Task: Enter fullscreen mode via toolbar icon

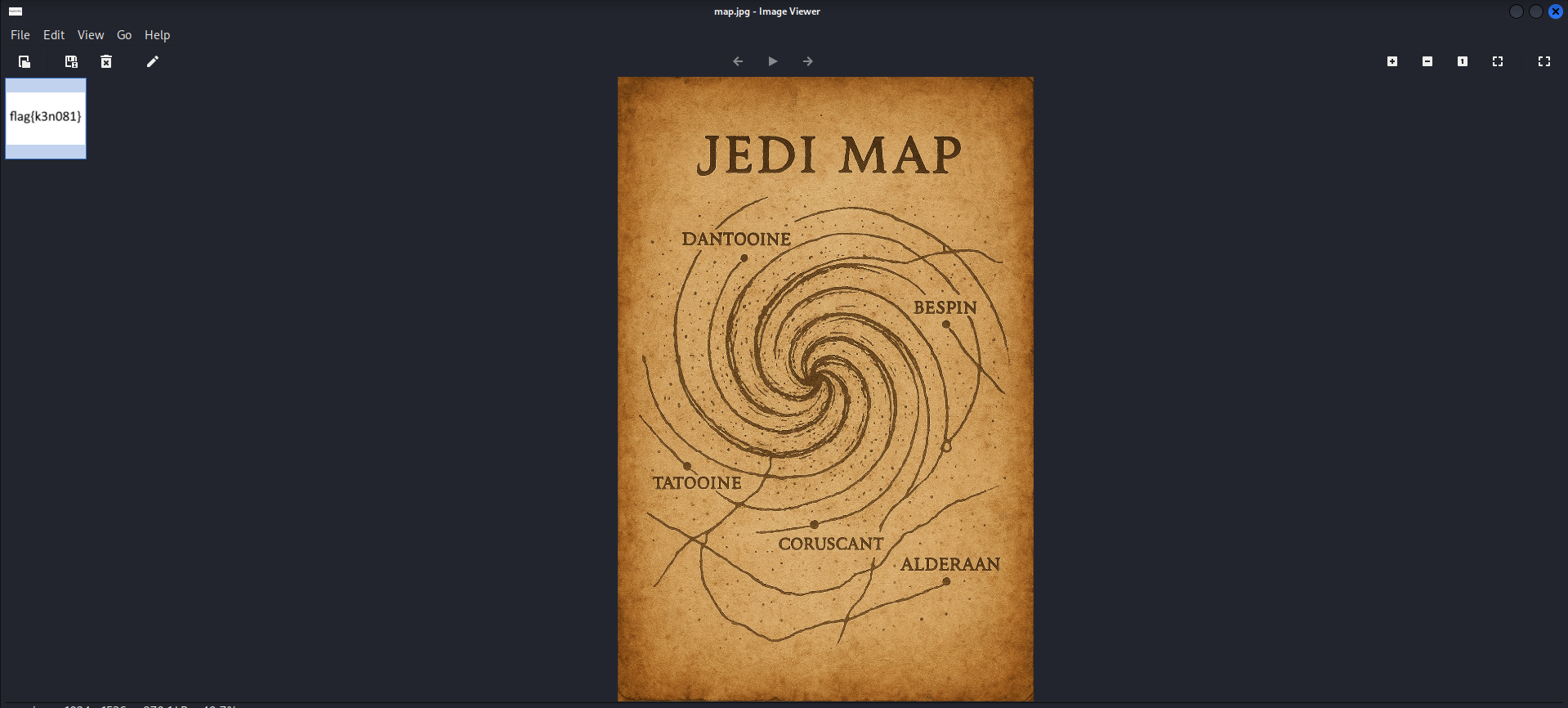Action: tap(1544, 61)
